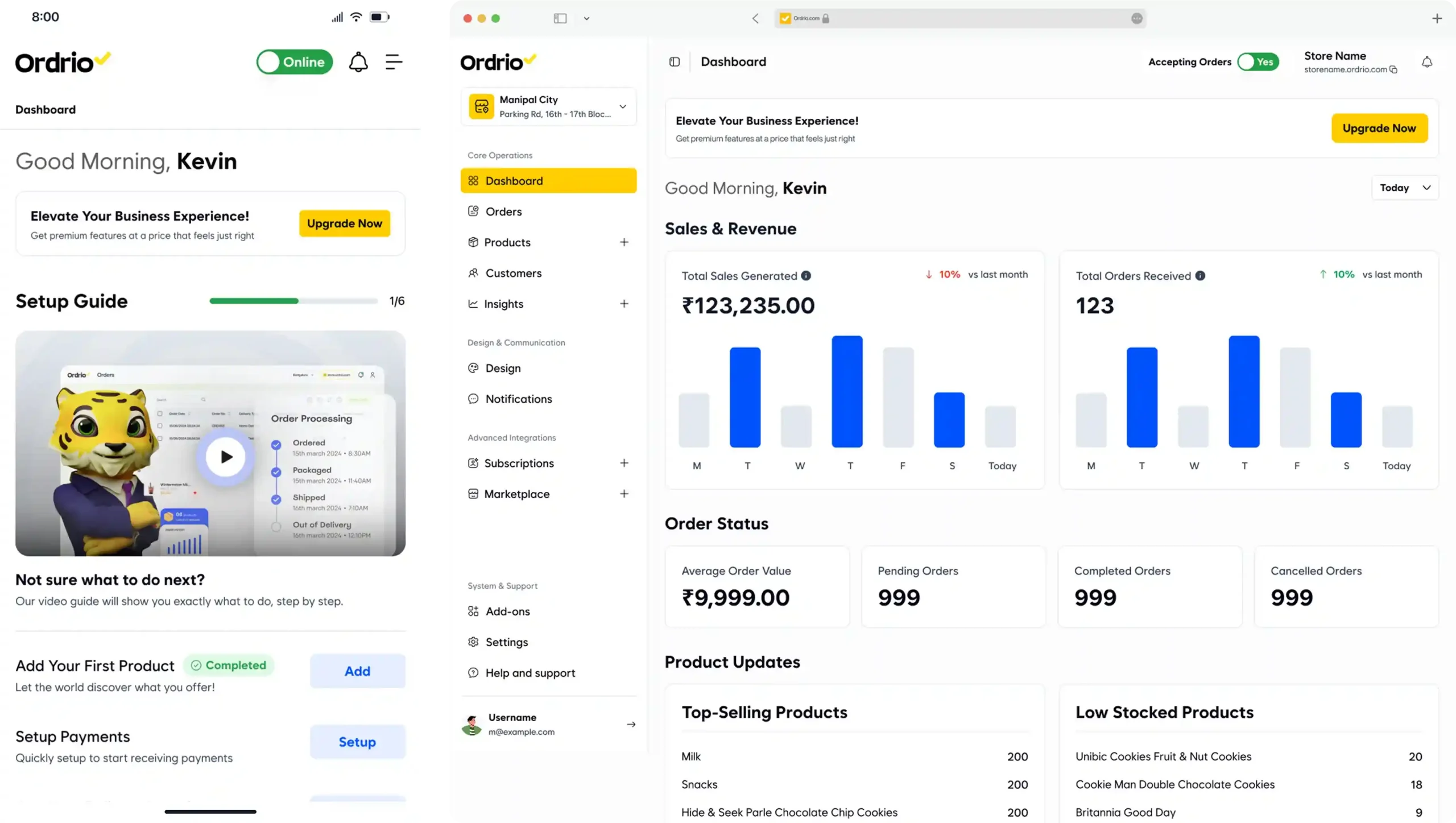Screen dimensions: 1456x823
Task: Click the sidebar collapse icon beside Dashboard
Action: tap(675, 62)
